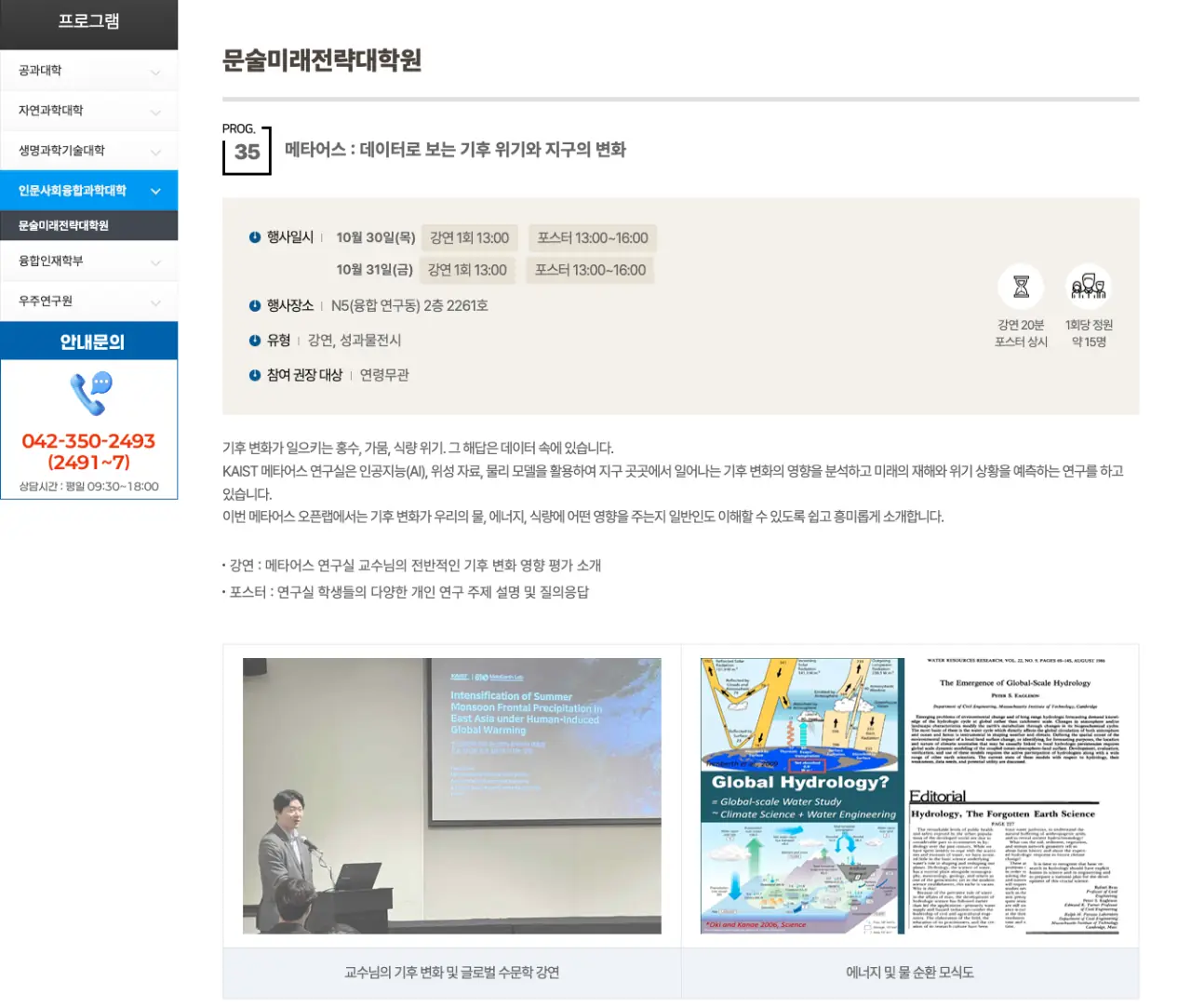Open the professor lecture photo thumbnail

452,796
